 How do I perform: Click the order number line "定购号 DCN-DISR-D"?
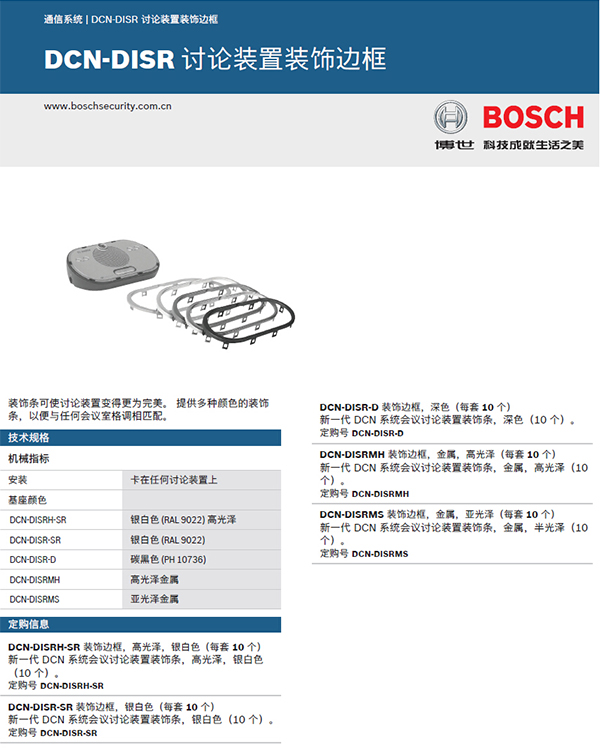tap(362, 433)
